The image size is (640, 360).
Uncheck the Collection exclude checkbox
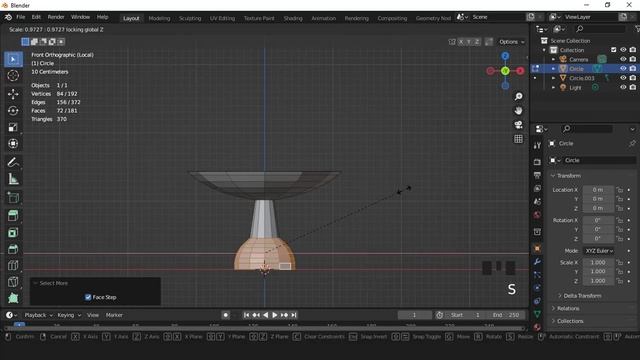click(613, 50)
